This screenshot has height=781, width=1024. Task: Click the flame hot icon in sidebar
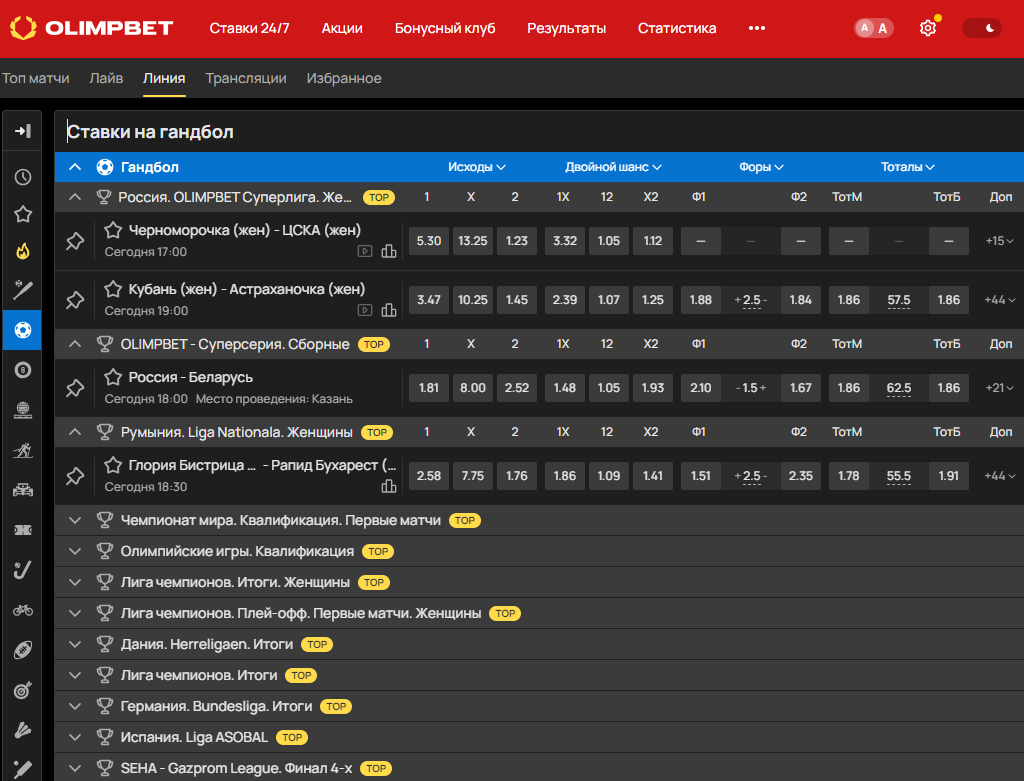[x=23, y=251]
